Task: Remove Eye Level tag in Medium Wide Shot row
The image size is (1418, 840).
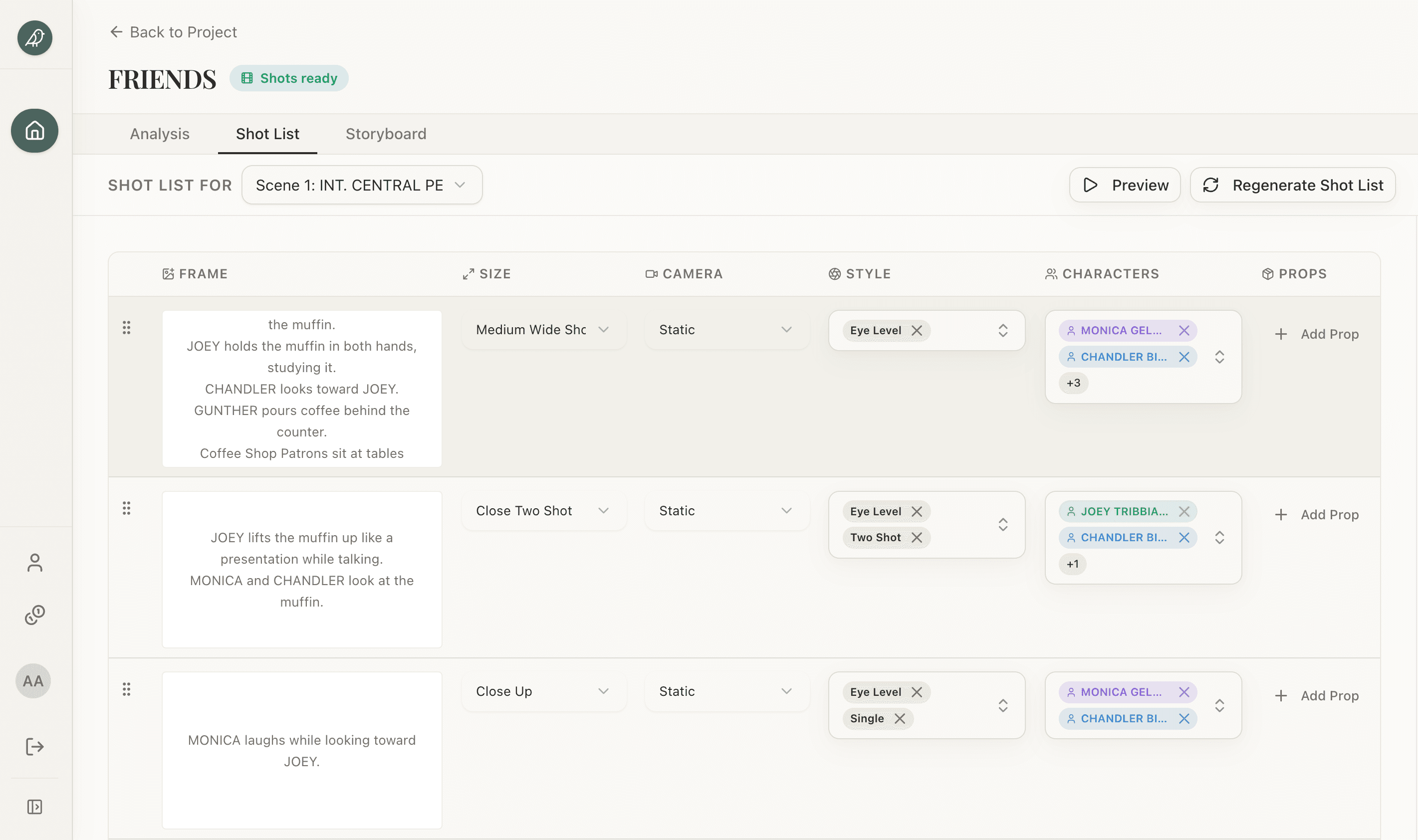Action: [917, 331]
